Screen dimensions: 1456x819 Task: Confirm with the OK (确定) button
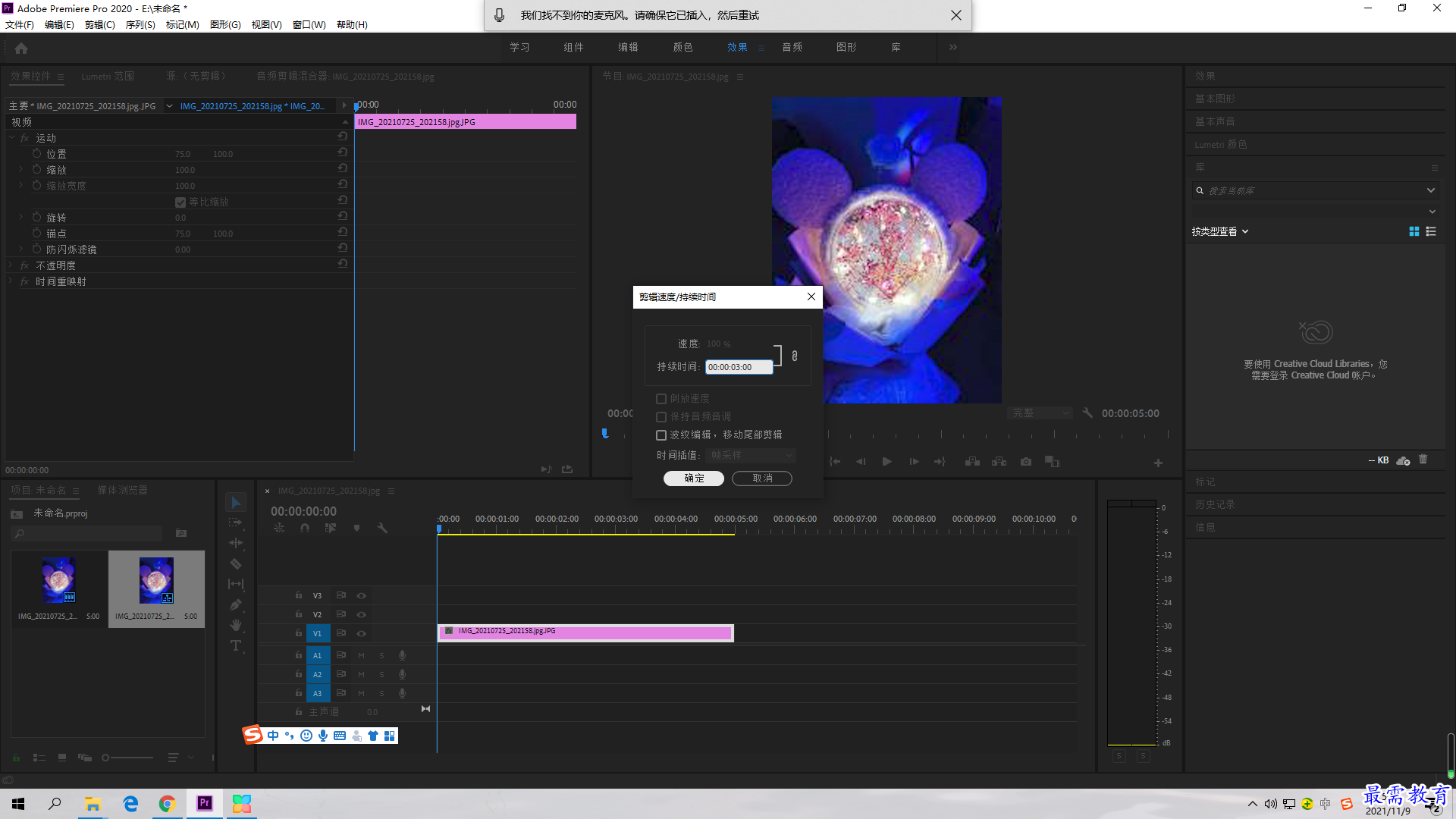pyautogui.click(x=694, y=479)
